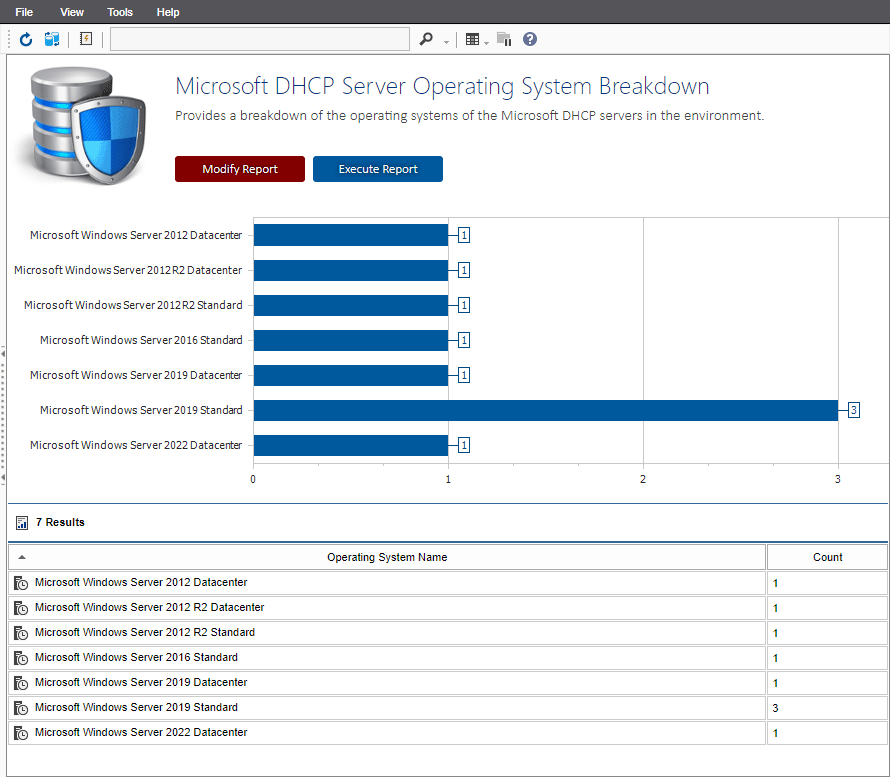Image resolution: width=890 pixels, height=777 pixels.
Task: Click the refresh icon in the toolbar
Action: click(26, 39)
